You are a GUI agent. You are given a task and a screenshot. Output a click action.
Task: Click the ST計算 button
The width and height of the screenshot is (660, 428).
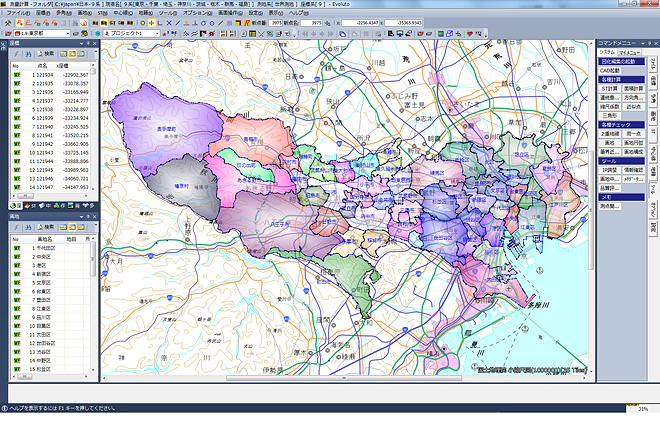point(609,89)
